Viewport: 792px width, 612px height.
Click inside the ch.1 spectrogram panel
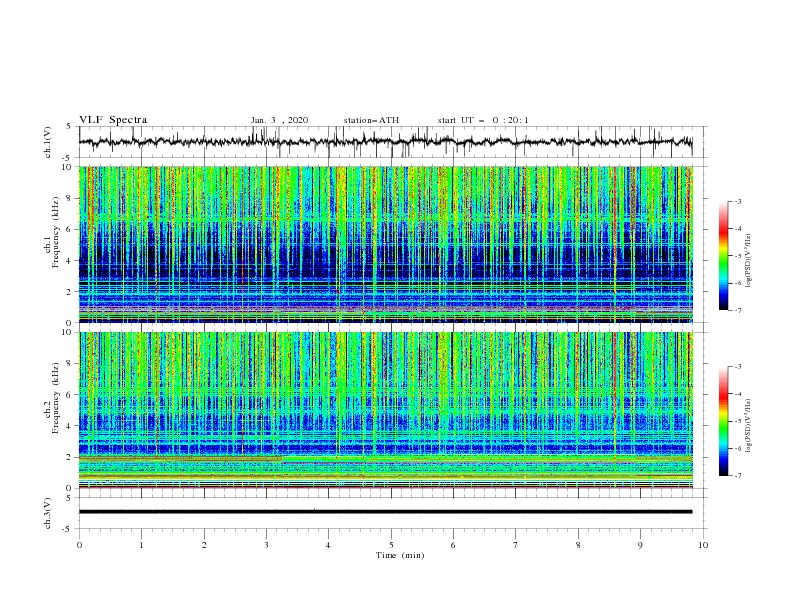point(386,244)
